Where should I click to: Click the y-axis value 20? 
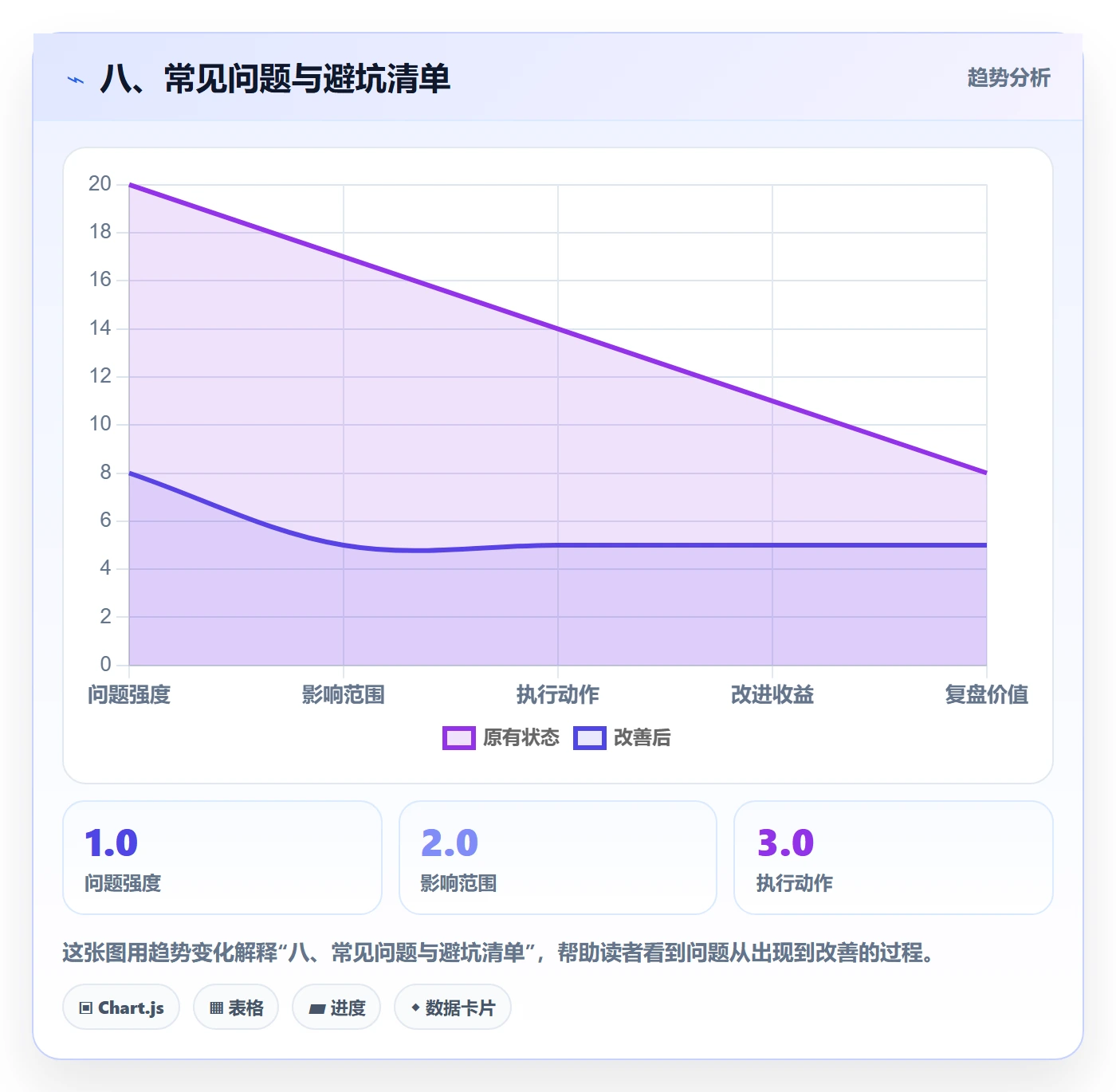[x=100, y=184]
